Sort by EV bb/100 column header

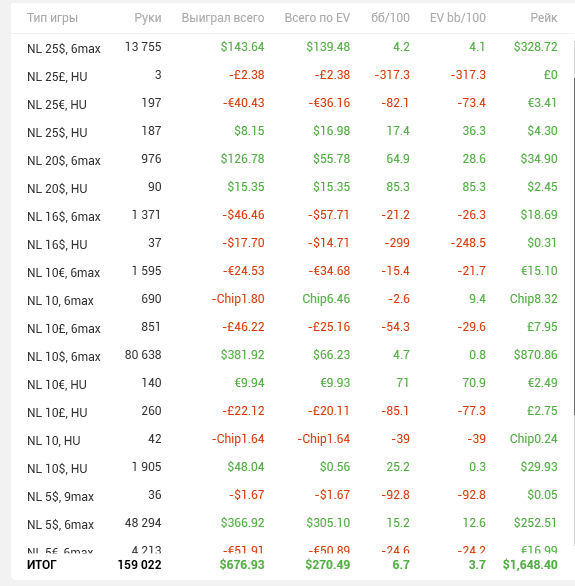click(x=458, y=18)
